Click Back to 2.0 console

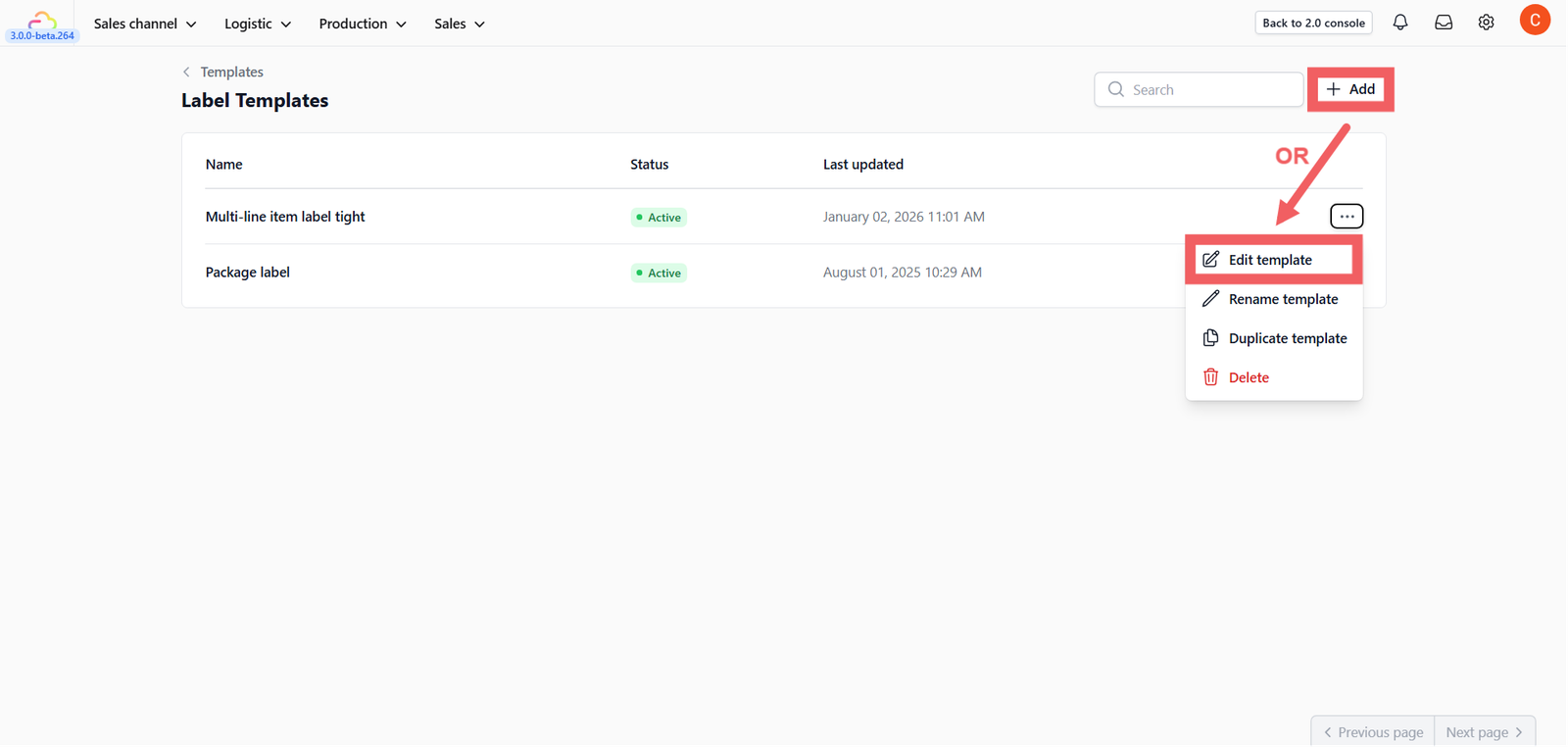click(1313, 23)
